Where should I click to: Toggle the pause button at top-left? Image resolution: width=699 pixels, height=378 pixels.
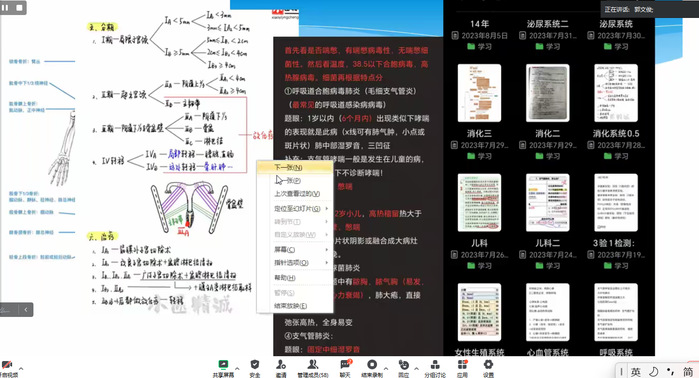tap(5, 8)
